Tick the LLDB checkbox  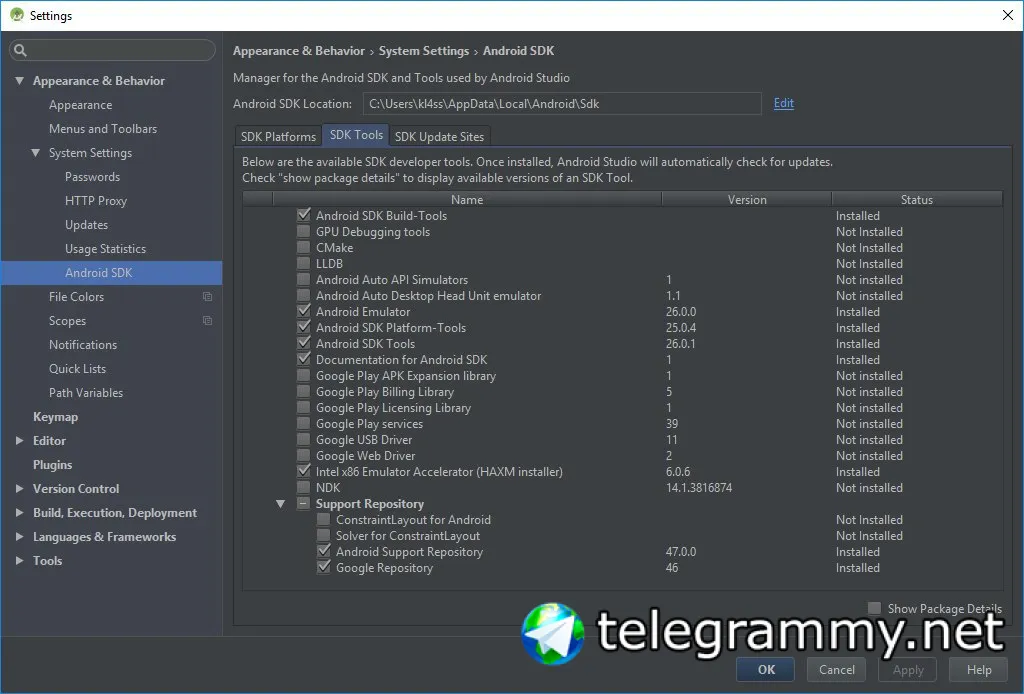coord(304,263)
